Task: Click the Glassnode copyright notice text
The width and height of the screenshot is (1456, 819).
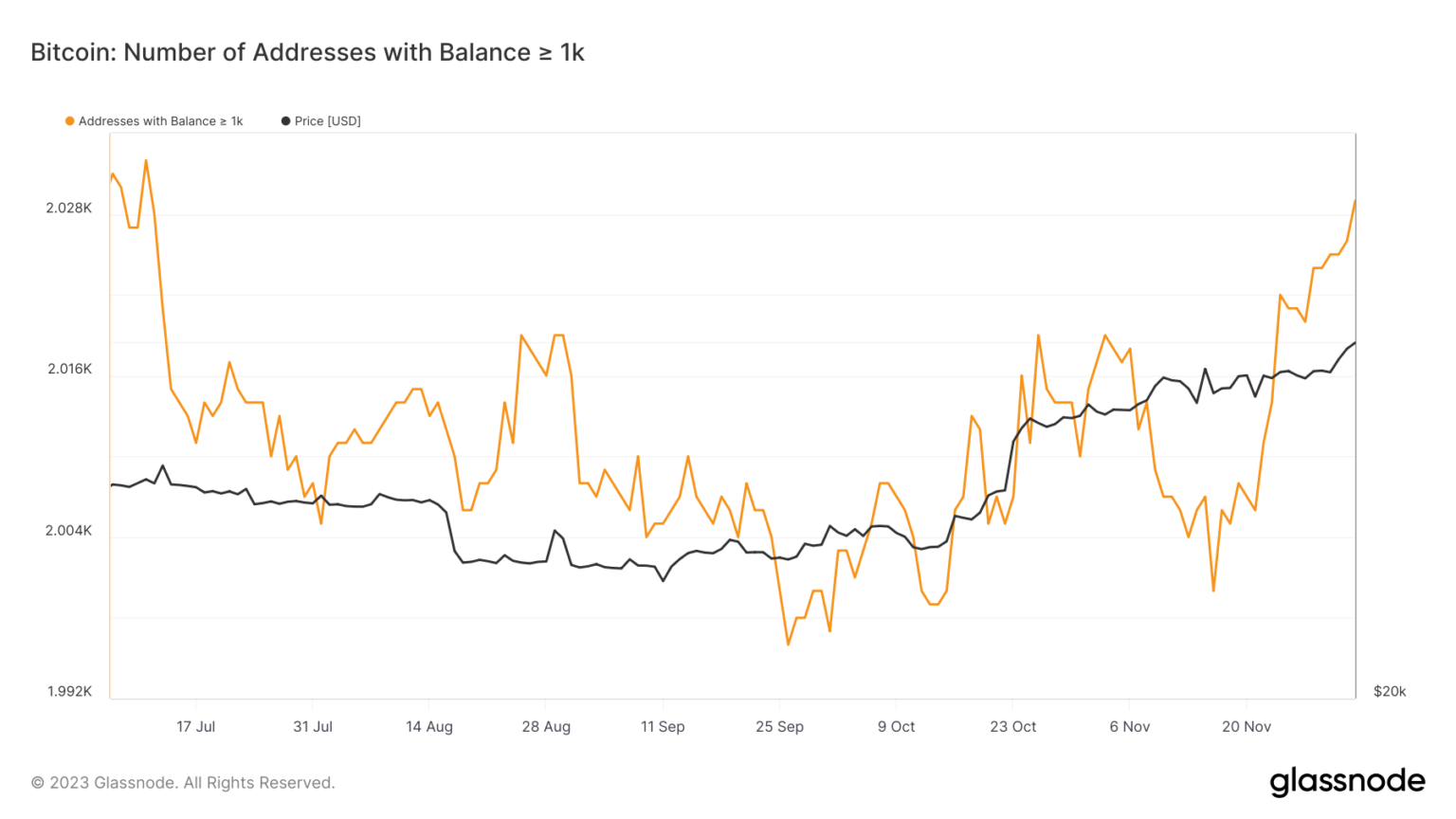Action: pyautogui.click(x=183, y=783)
